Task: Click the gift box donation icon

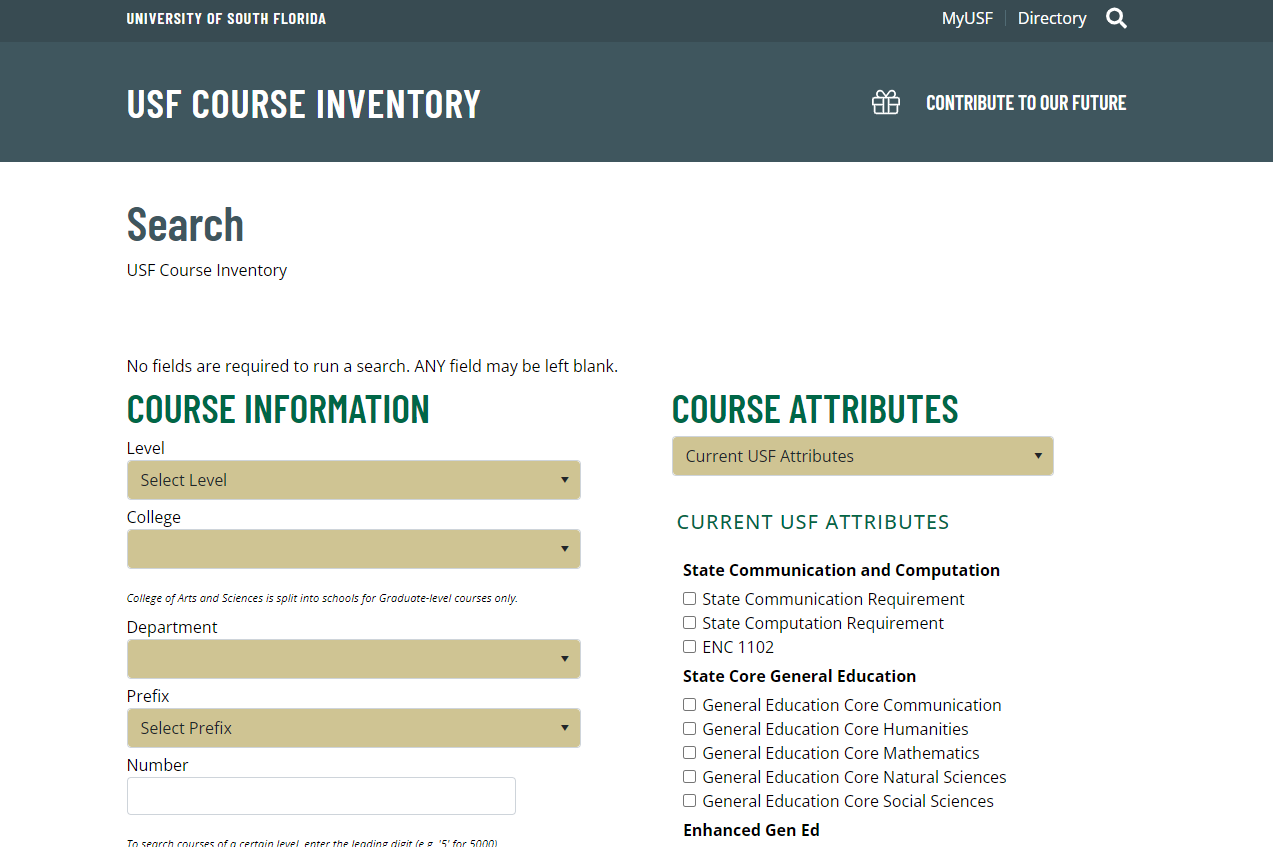Action: point(886,102)
